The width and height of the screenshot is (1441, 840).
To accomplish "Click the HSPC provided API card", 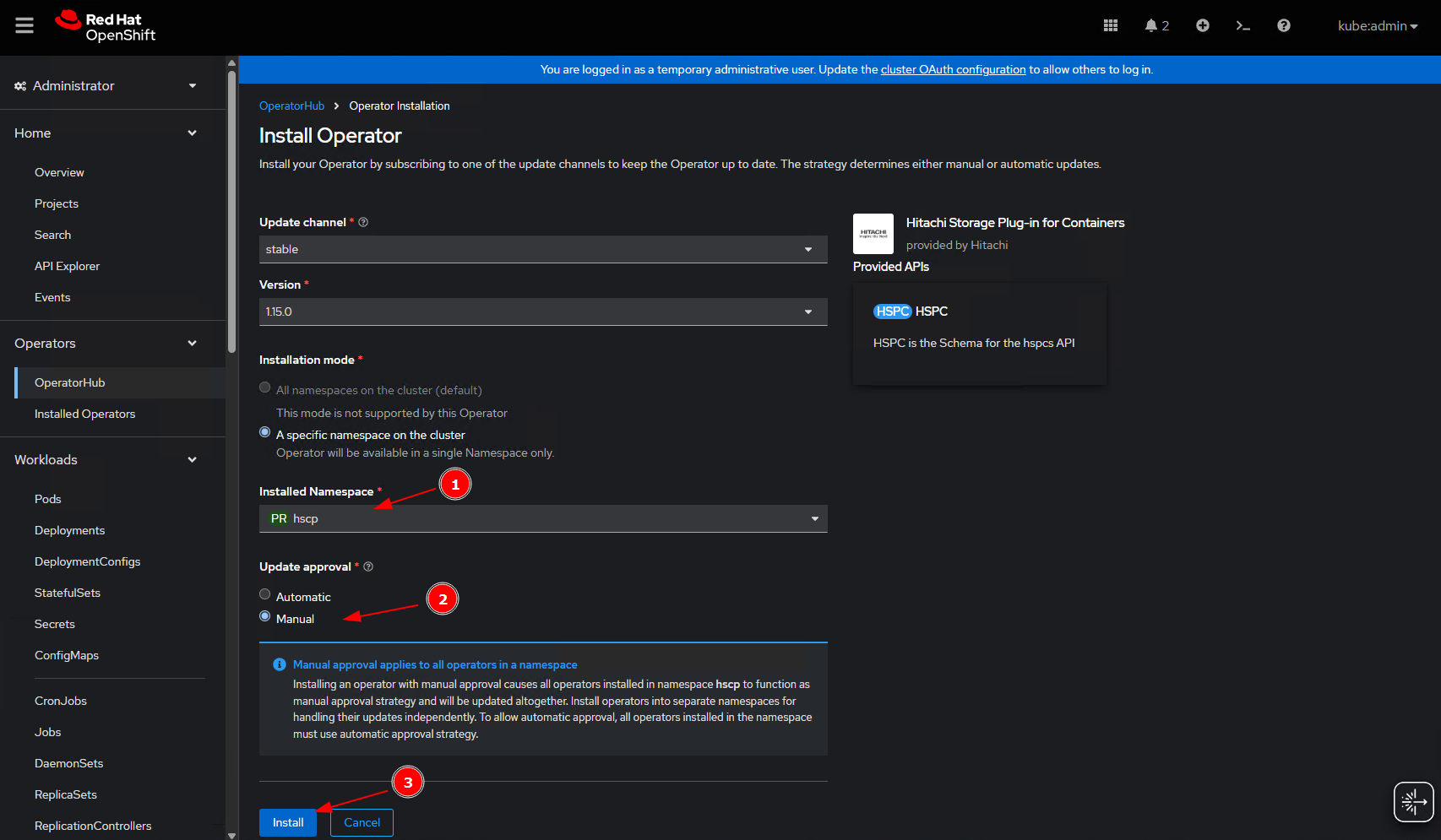I will [980, 333].
